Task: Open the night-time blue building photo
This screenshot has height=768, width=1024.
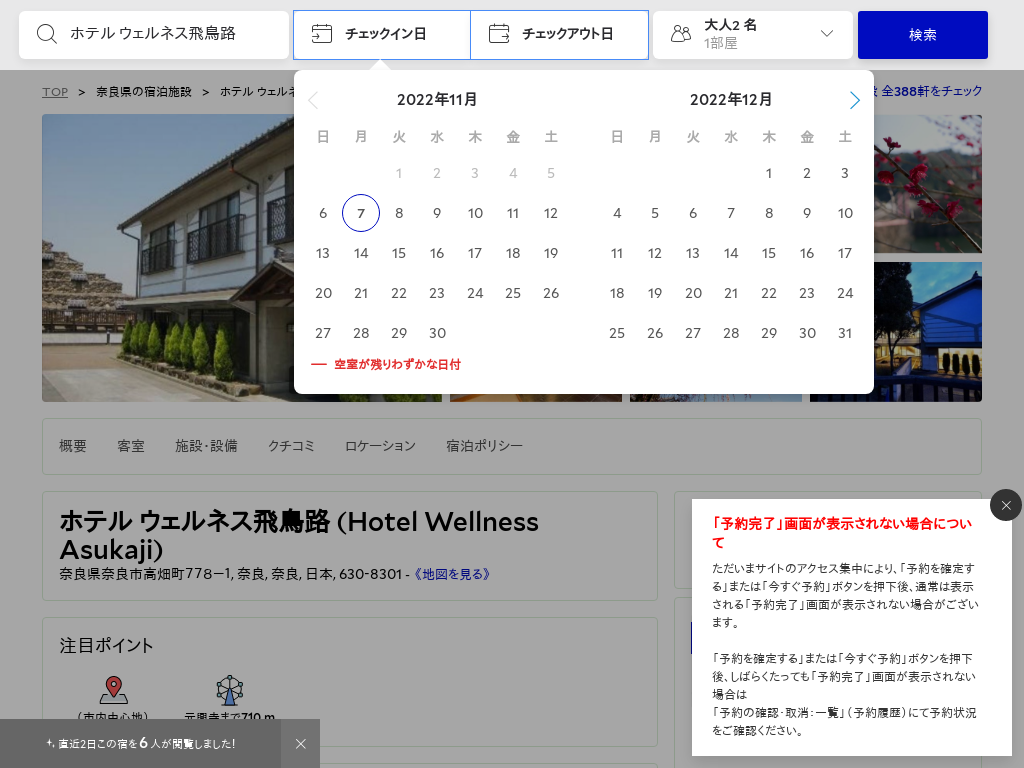Action: point(928,332)
